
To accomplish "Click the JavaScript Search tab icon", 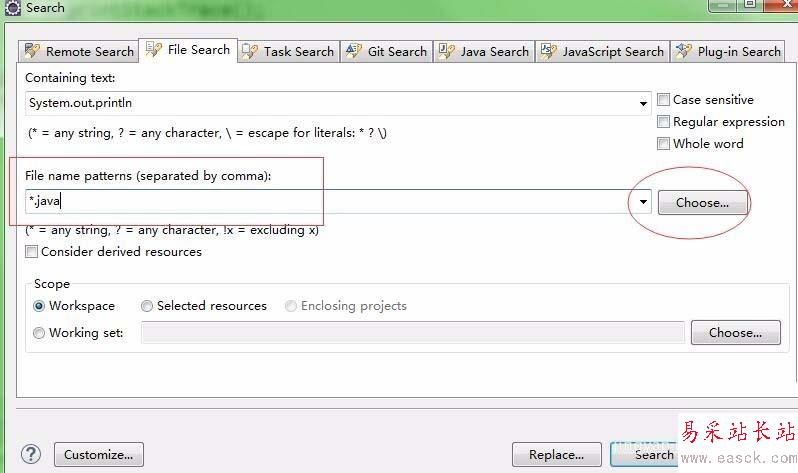I will click(549, 51).
